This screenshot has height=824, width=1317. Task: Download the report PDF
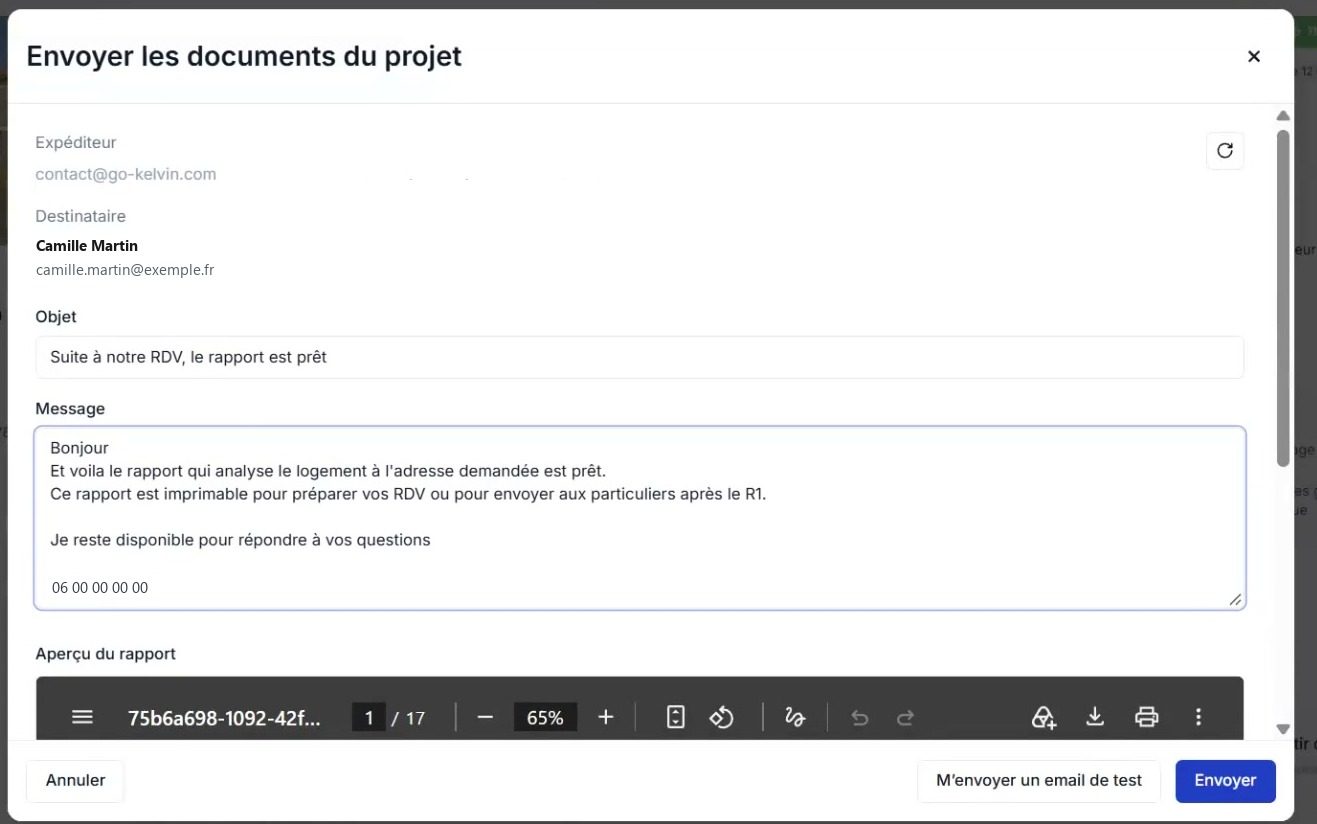pos(1095,717)
